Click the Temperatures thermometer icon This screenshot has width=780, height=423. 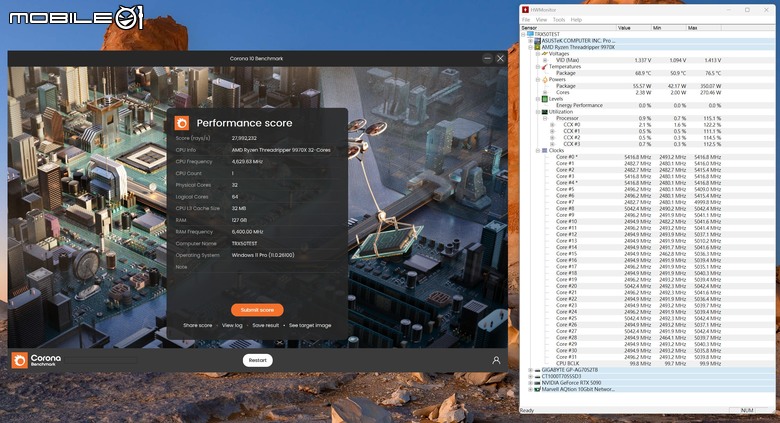click(544, 67)
